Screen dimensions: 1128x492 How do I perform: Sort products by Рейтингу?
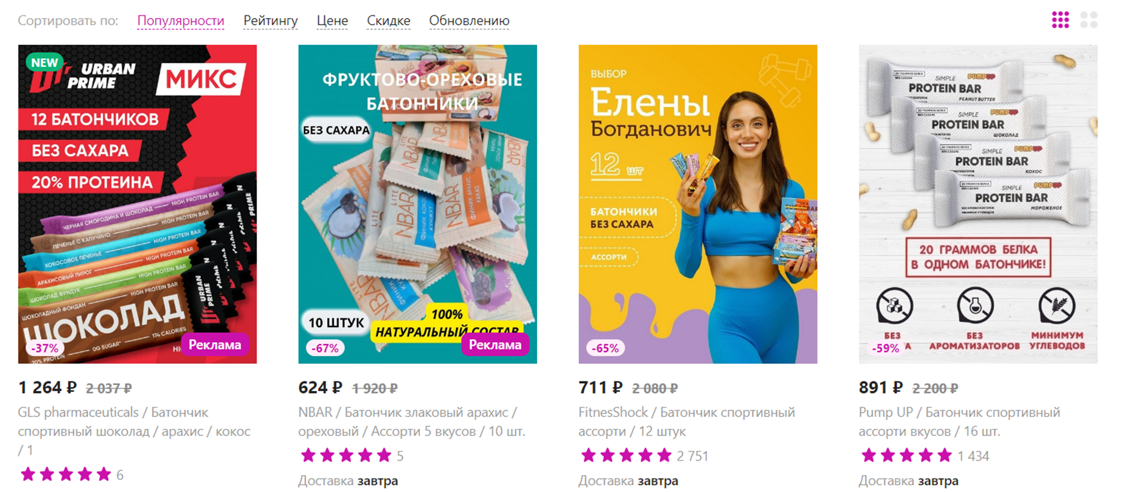tap(270, 21)
